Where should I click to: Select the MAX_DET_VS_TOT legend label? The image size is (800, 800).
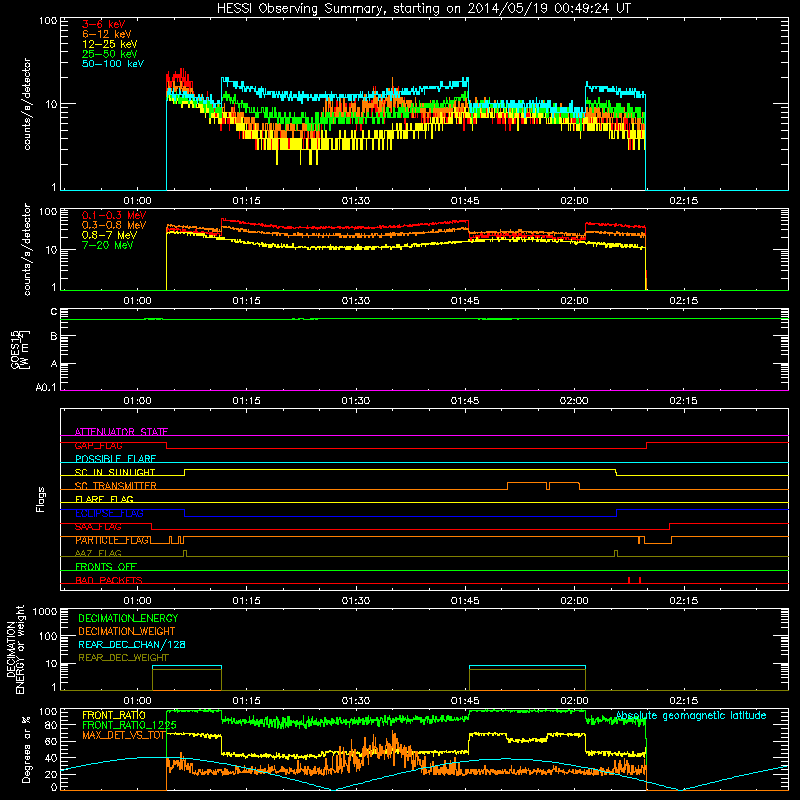123,735
